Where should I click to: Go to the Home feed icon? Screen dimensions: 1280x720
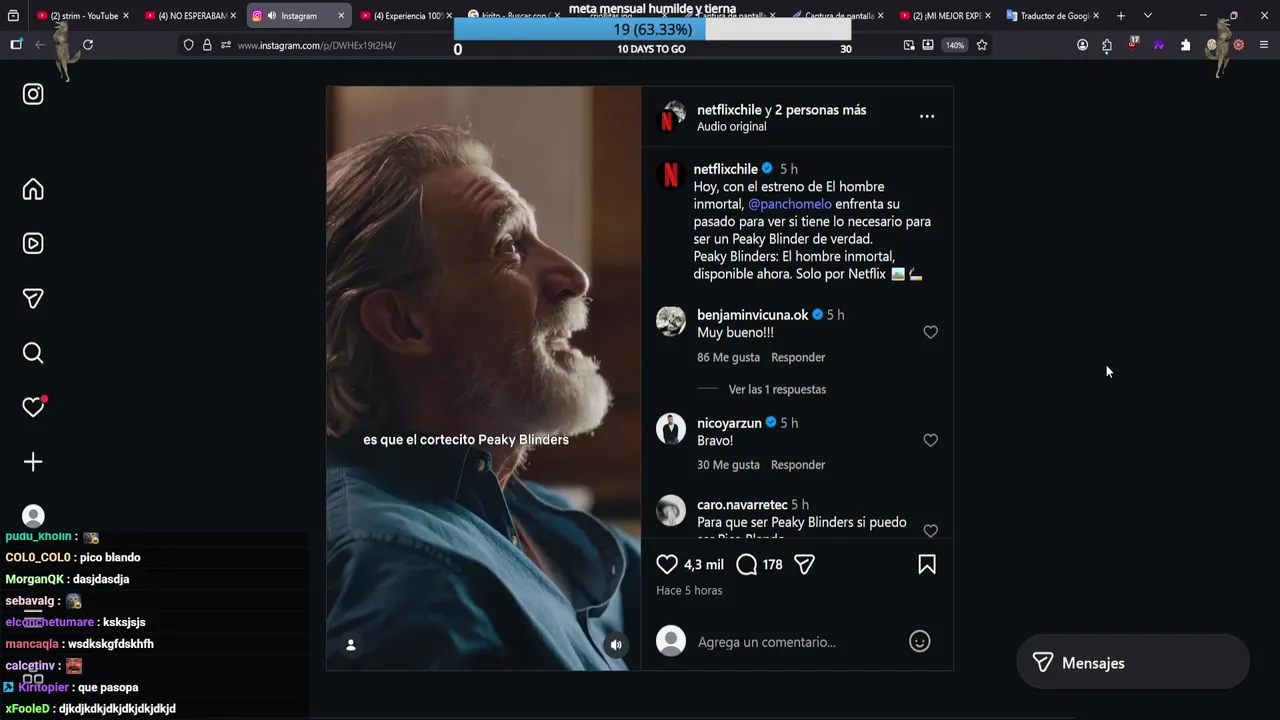33,190
